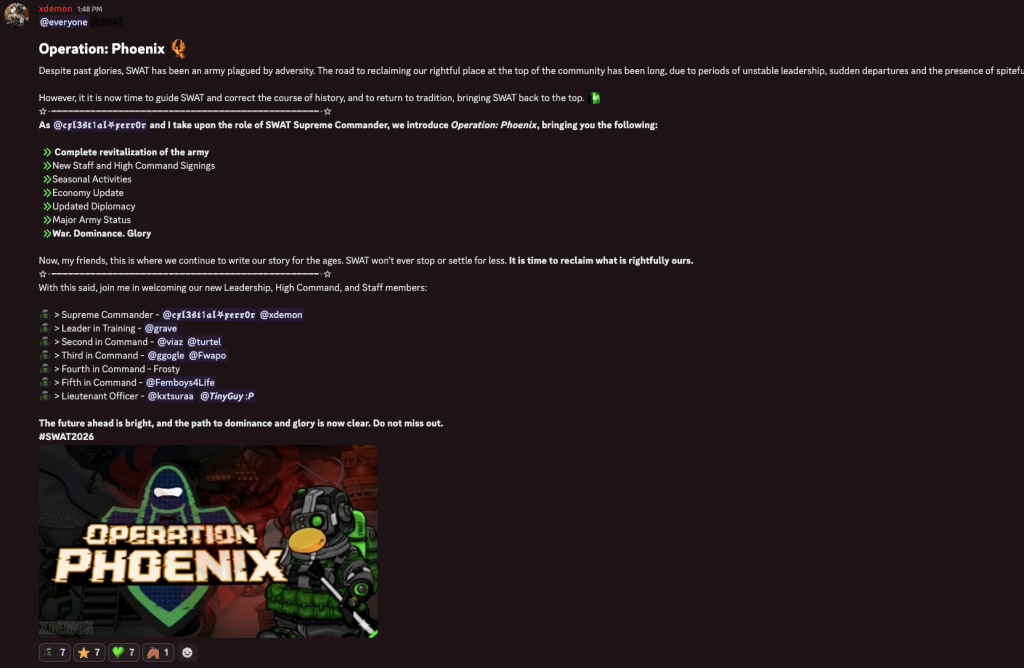Toggle the salute reaction with 1
The height and width of the screenshot is (668, 1024).
click(x=158, y=652)
